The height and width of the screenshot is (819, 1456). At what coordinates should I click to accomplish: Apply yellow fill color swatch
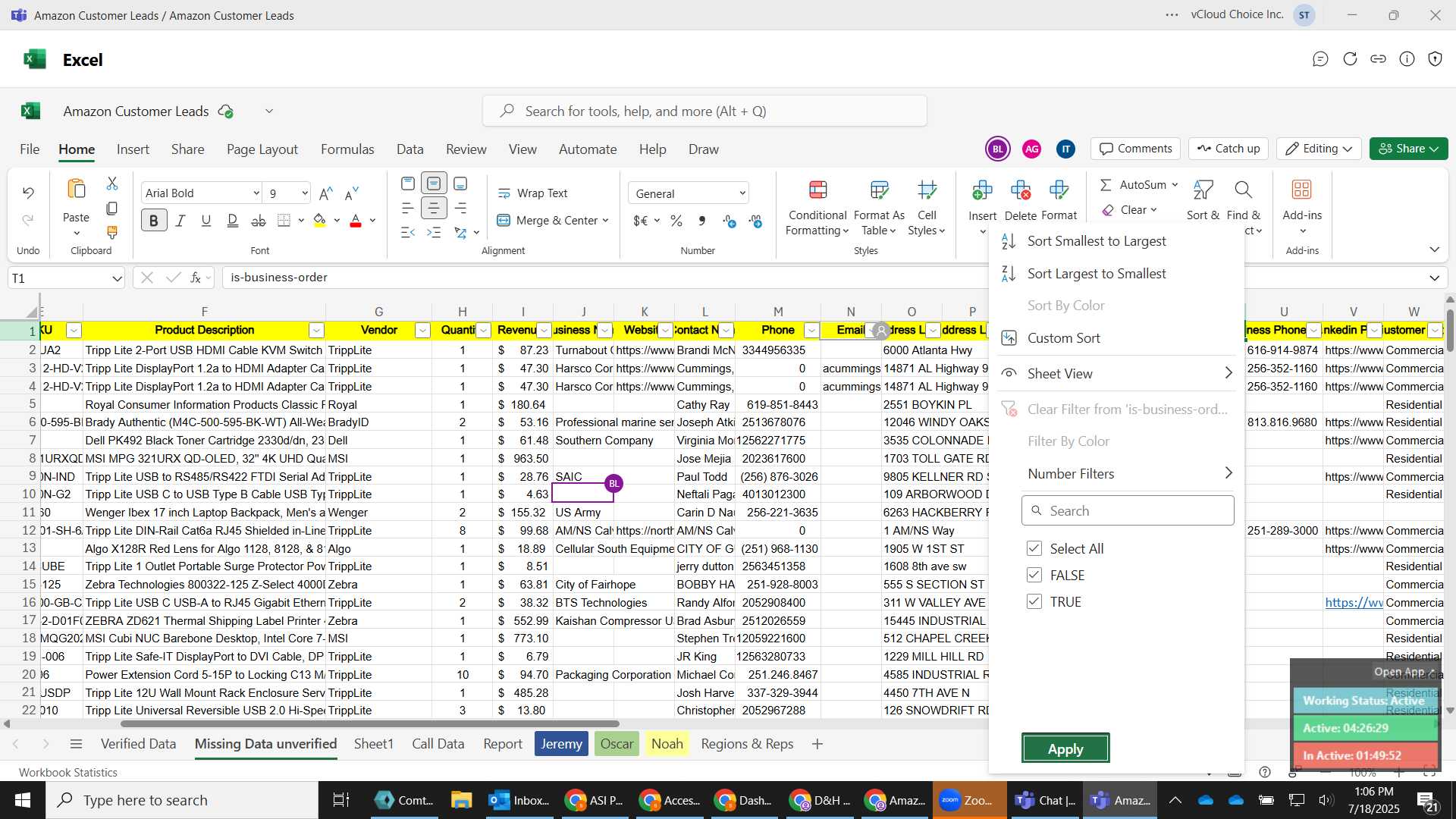320,221
